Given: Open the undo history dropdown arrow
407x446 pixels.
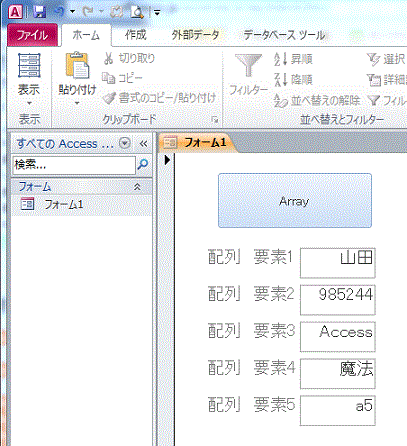Looking at the screenshot, I should click(x=72, y=12).
